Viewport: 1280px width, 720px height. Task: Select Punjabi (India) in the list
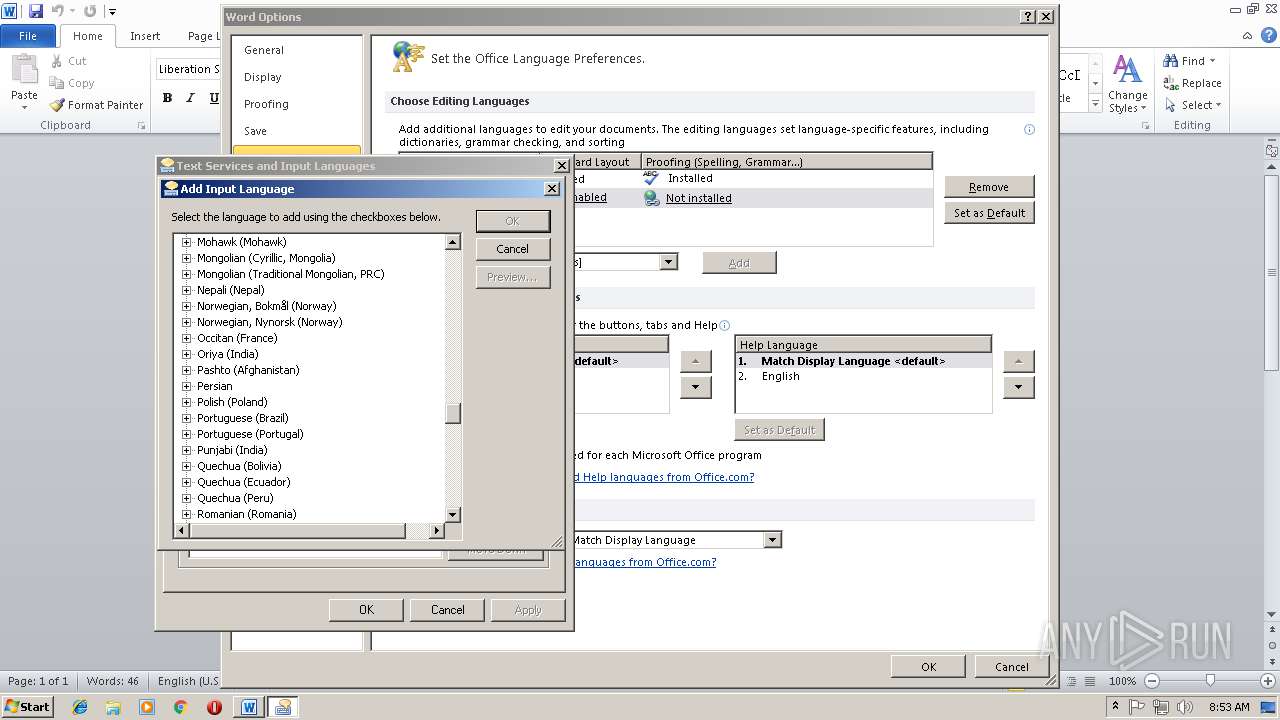[232, 450]
